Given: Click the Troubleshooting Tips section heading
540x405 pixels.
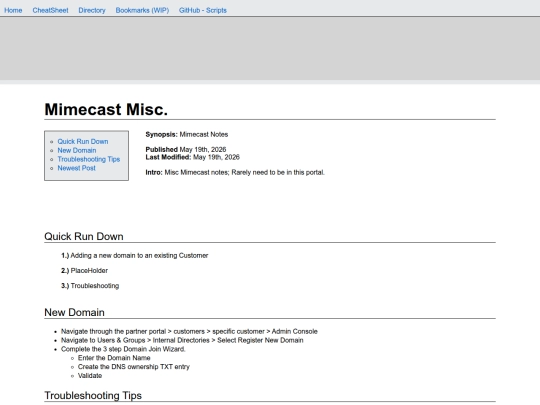Looking at the screenshot, I should point(93,395).
